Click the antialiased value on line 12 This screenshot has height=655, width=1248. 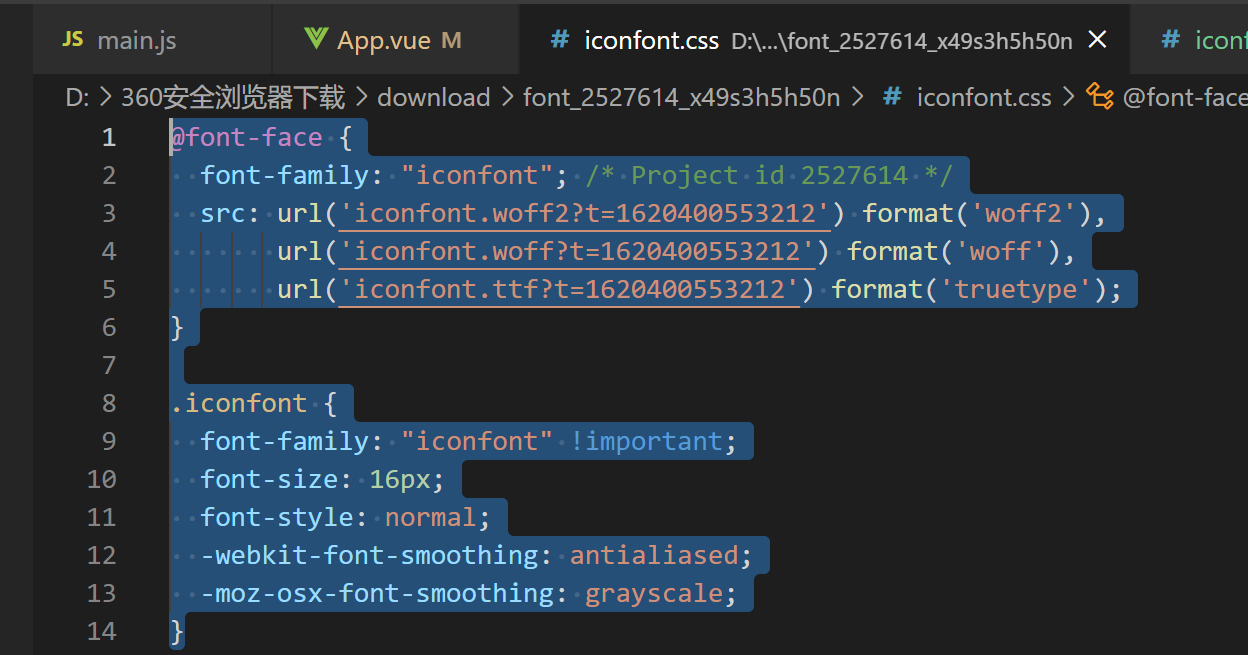click(654, 555)
